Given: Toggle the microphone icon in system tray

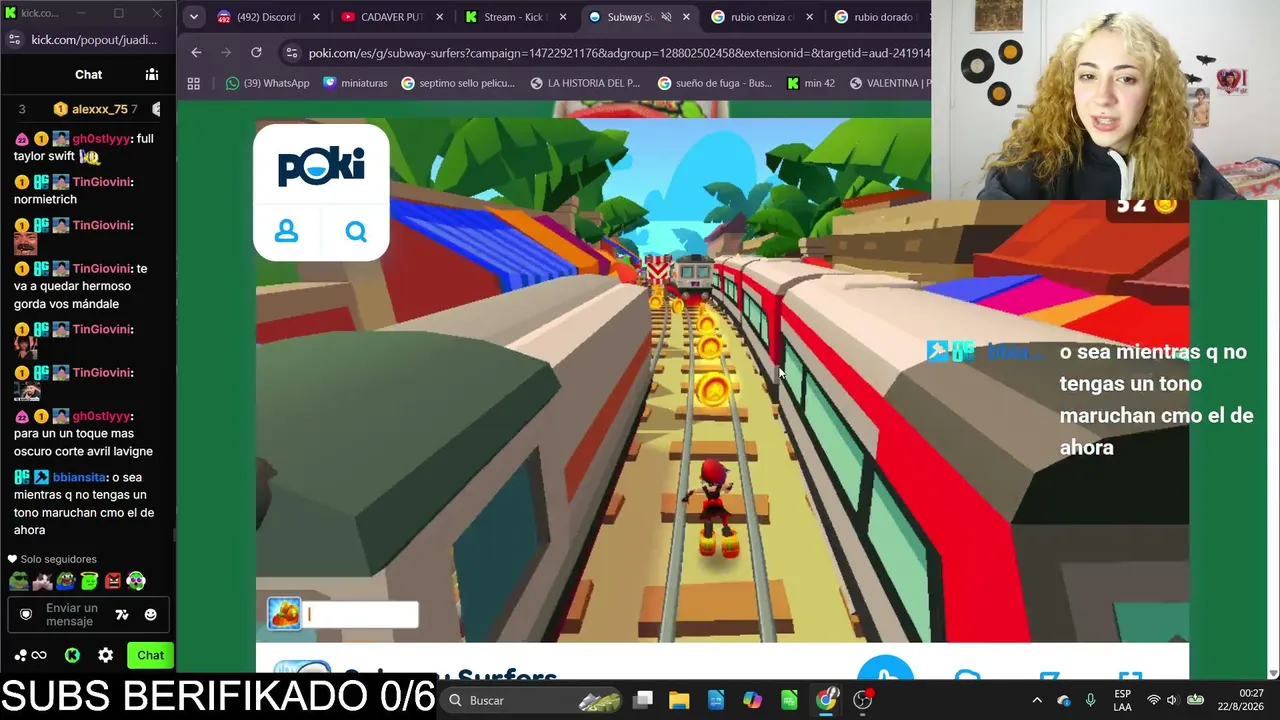Looking at the screenshot, I should click(x=1091, y=700).
